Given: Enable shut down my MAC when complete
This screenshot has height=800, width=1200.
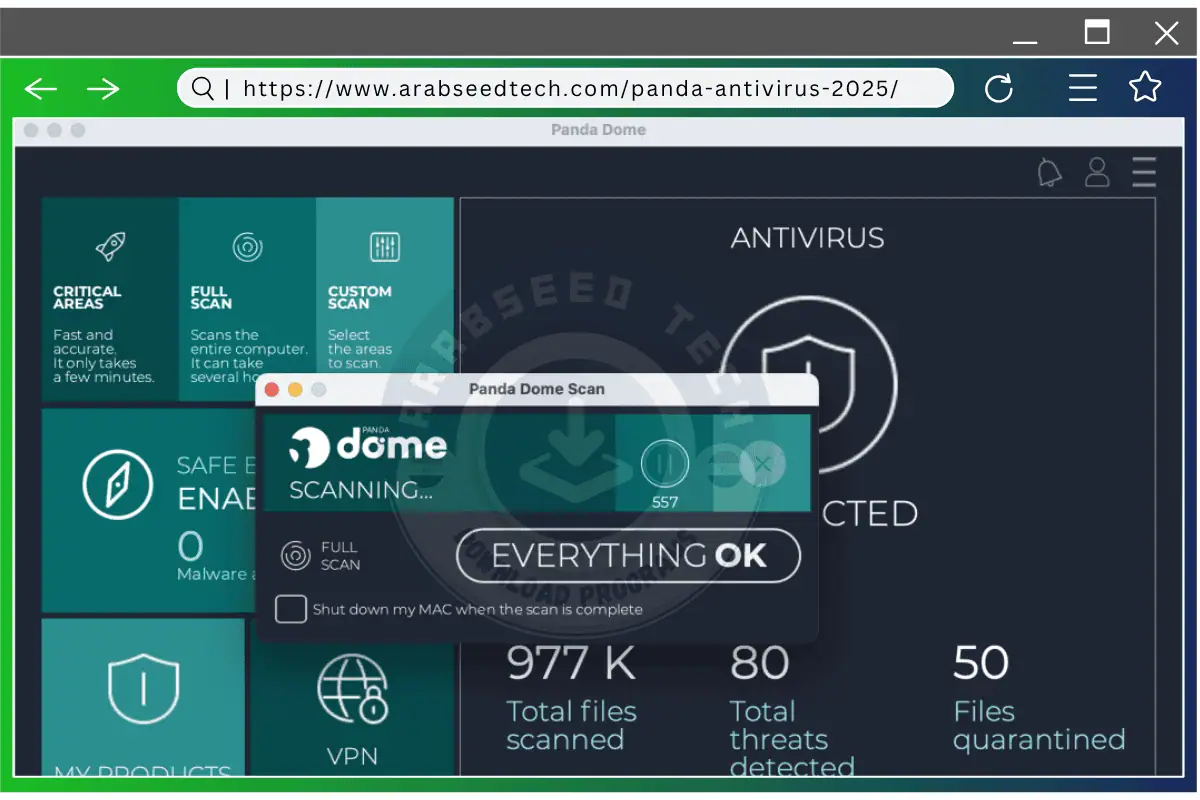Looking at the screenshot, I should click(x=291, y=609).
